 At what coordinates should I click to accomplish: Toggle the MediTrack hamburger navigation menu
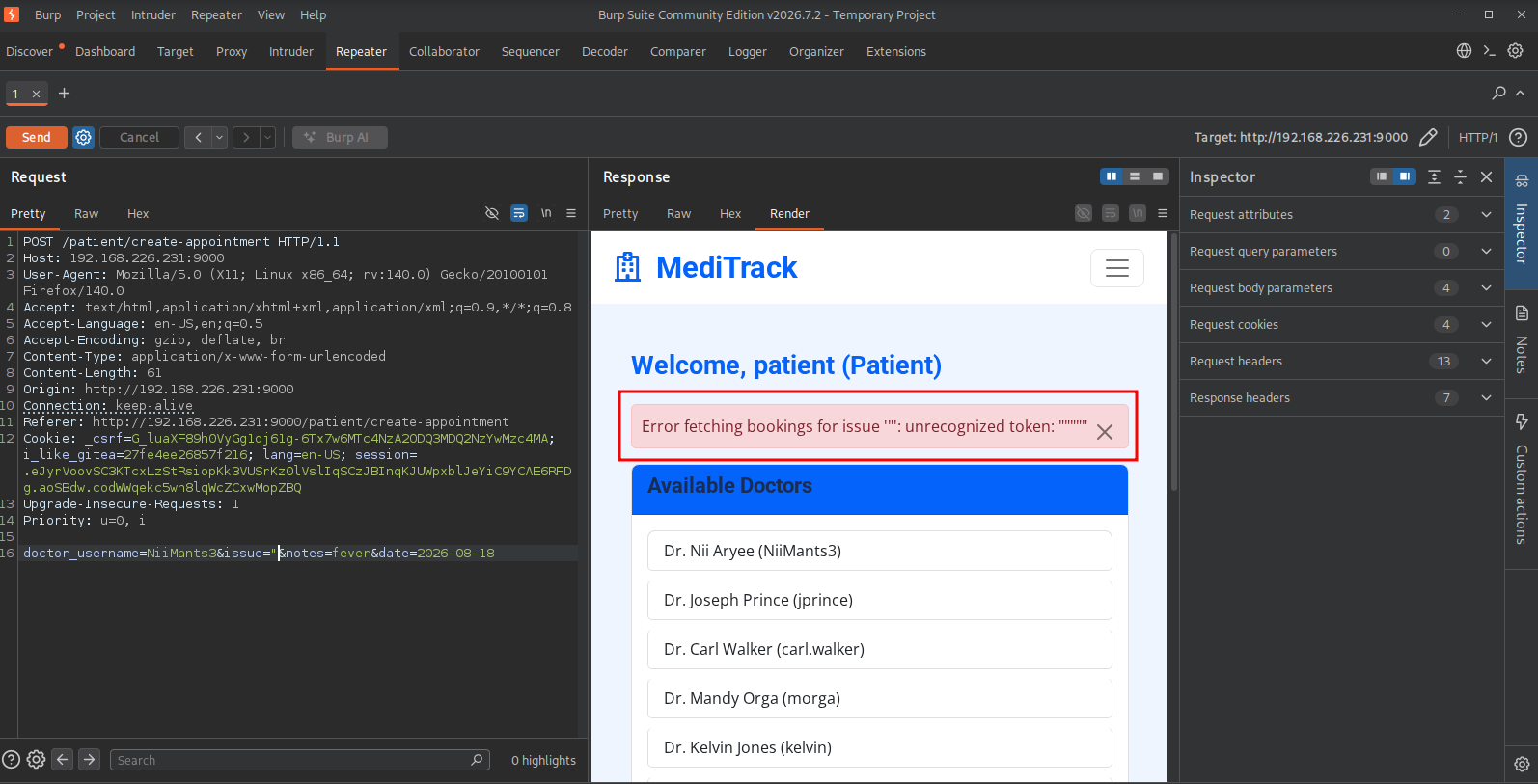pos(1117,268)
